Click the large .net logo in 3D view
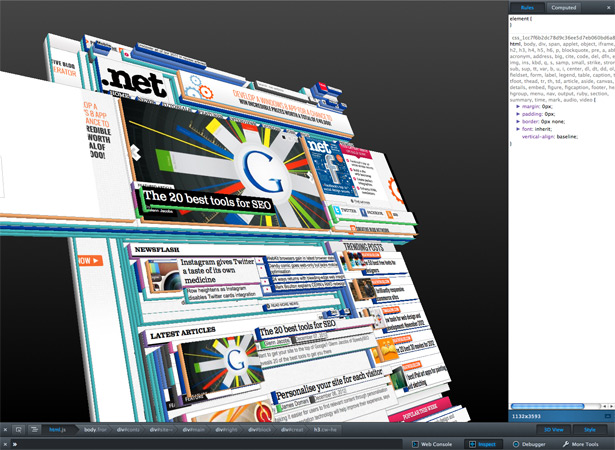Screen dimensions: 615x450 click(135, 82)
